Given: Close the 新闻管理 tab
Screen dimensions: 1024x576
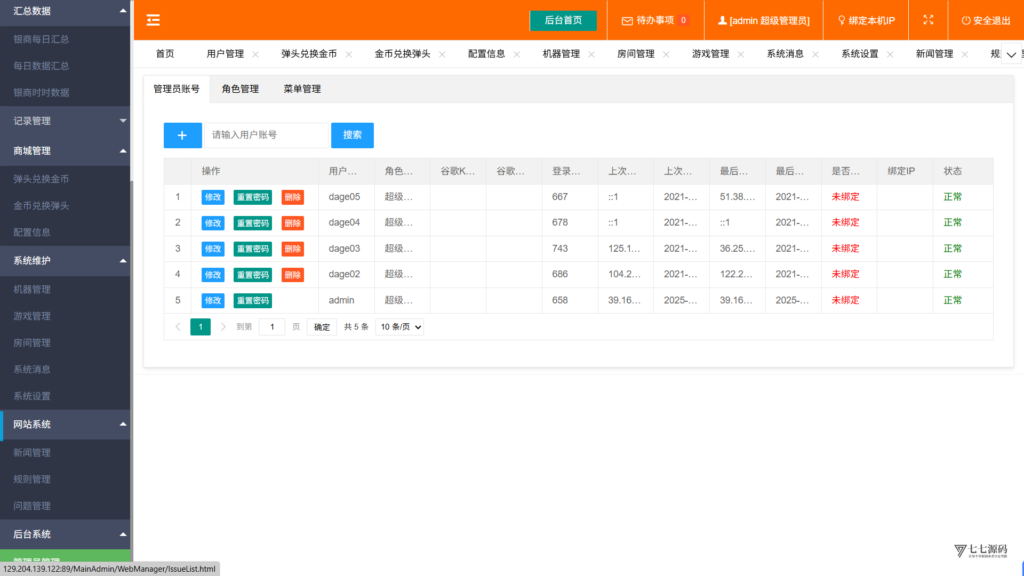Looking at the screenshot, I should click(x=965, y=54).
